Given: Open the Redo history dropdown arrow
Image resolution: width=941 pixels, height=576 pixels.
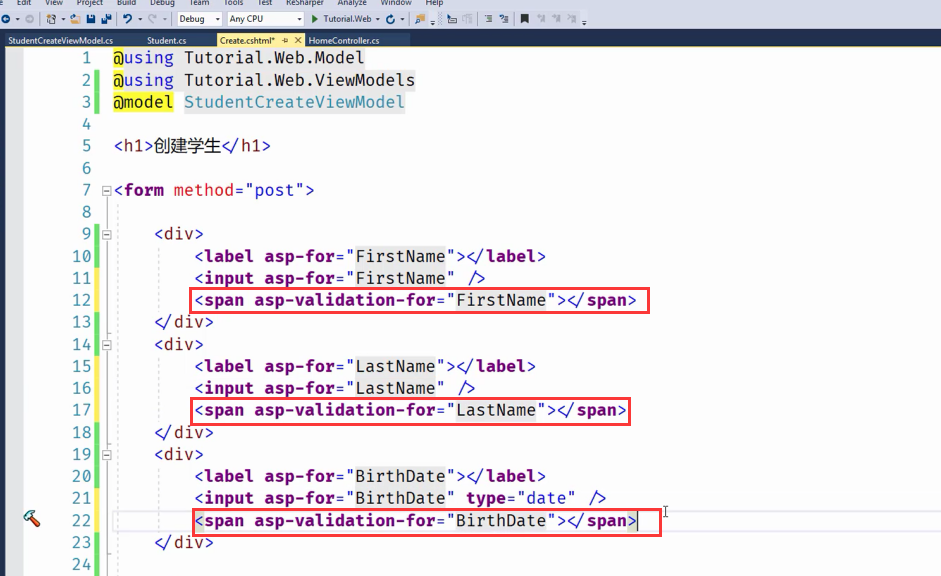Looking at the screenshot, I should (164, 19).
